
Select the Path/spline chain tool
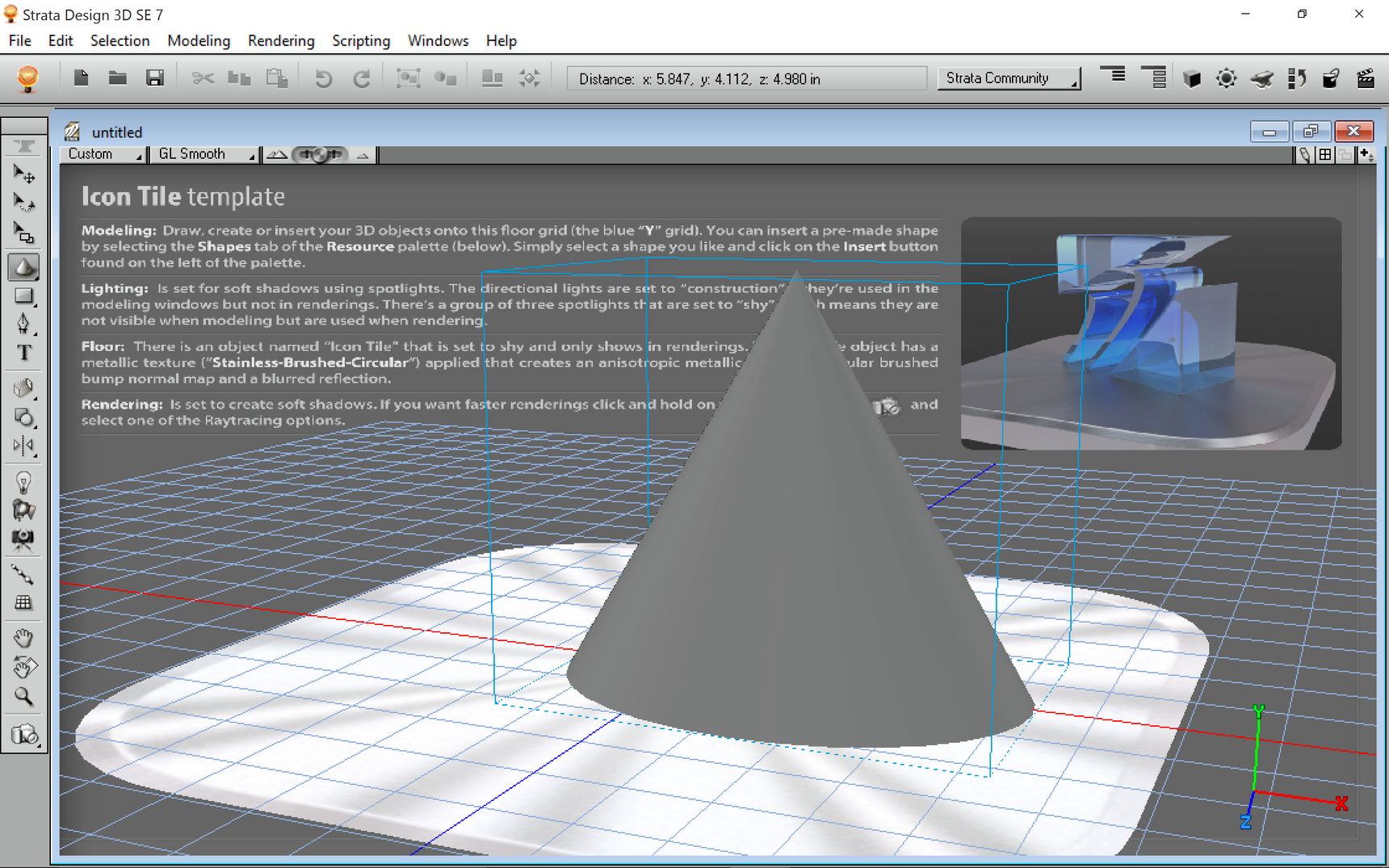[24, 575]
